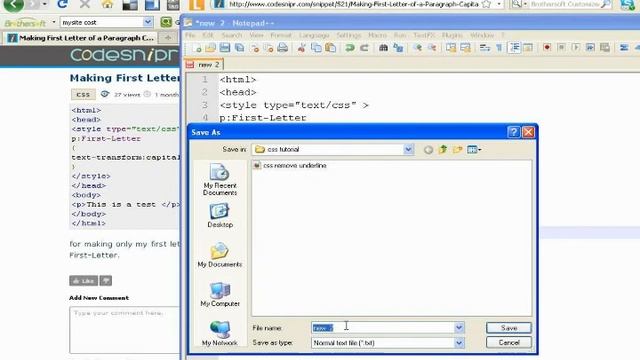Click the Redo arrow in Notepad++ toolbar
The height and width of the screenshot is (360, 640).
[x=364, y=48]
